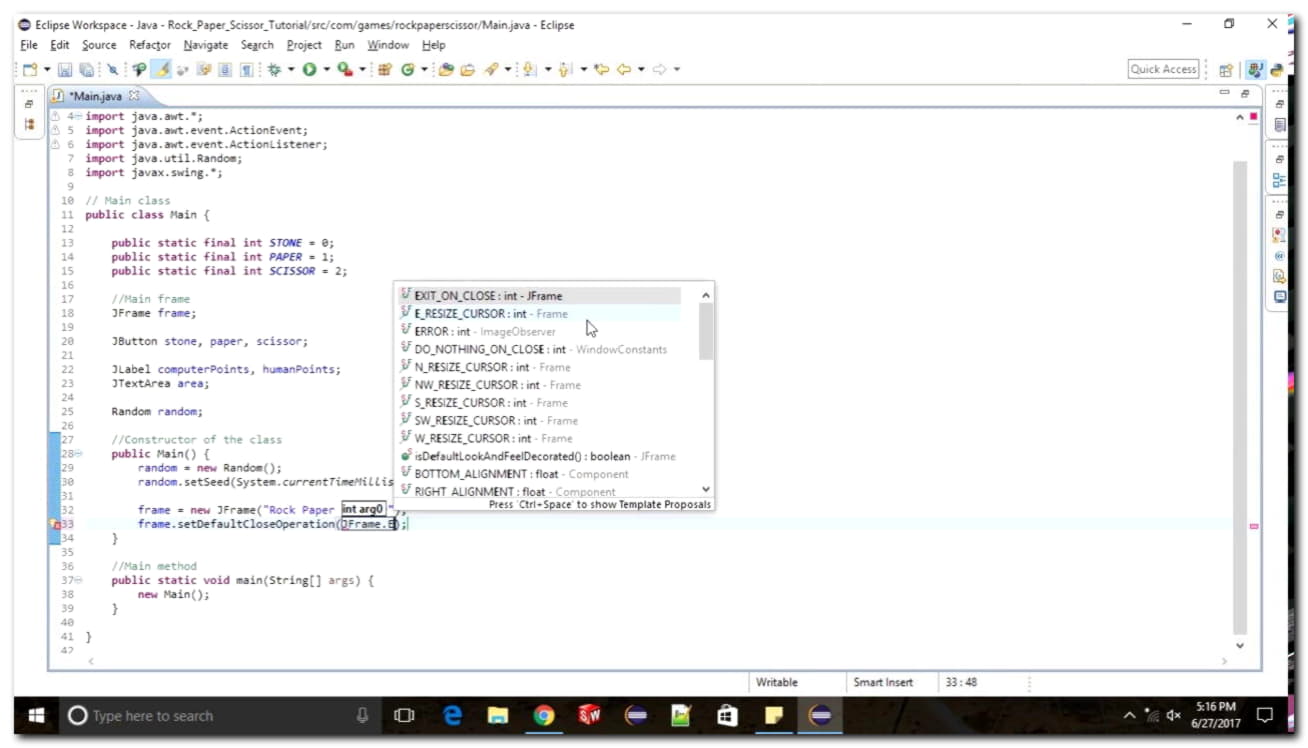Open the Search dropdown arrow
This screenshot has height=748, width=1308.
(x=508, y=69)
